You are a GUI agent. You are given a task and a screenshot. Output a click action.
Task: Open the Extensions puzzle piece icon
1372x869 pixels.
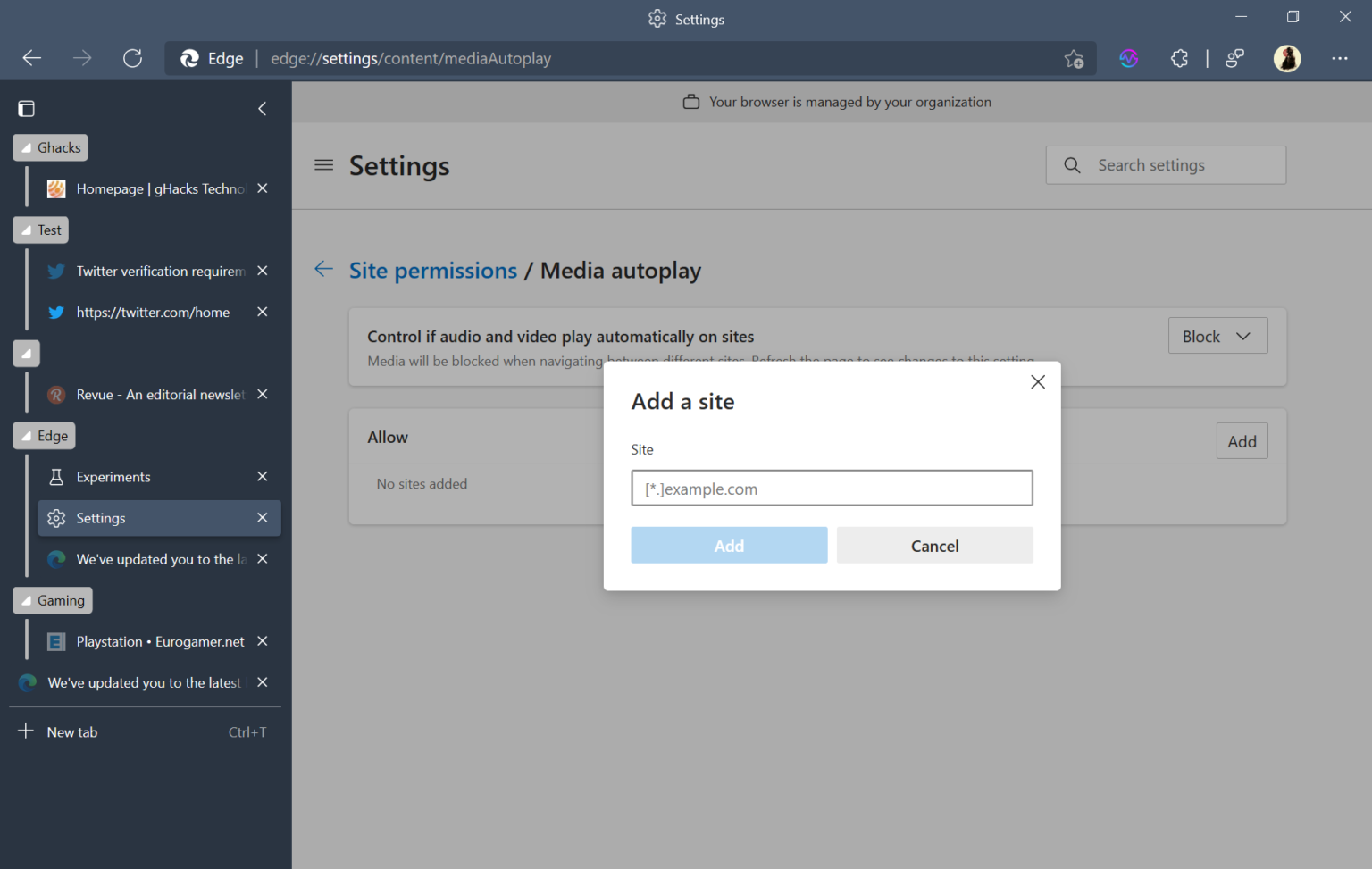[1179, 58]
